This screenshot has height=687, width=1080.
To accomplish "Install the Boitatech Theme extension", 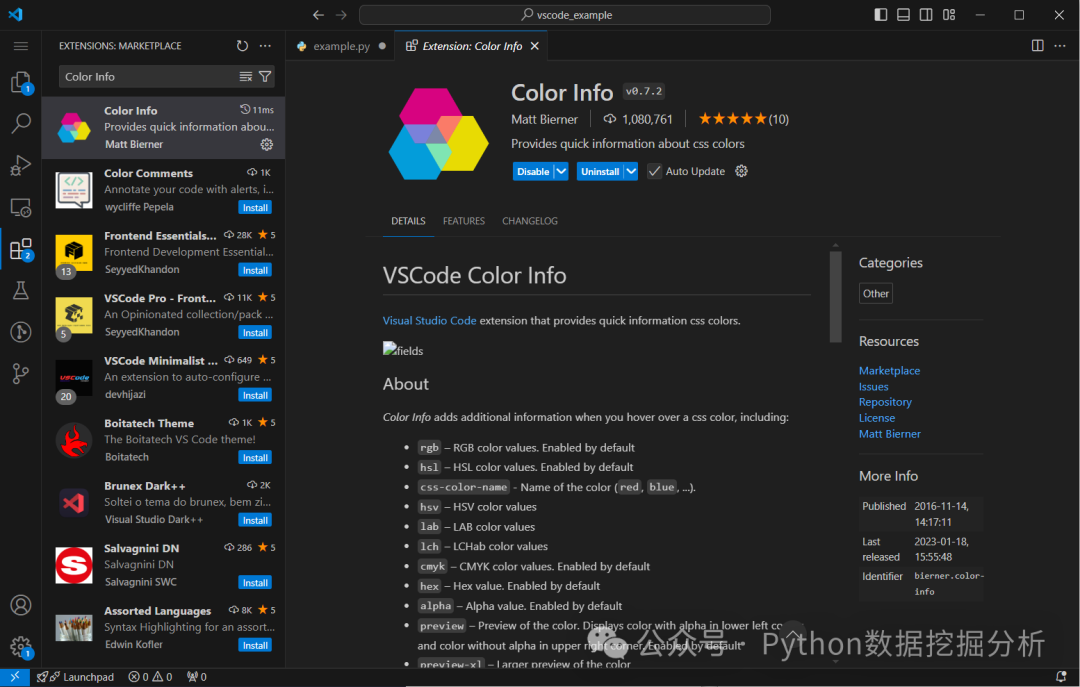I will click(x=255, y=458).
